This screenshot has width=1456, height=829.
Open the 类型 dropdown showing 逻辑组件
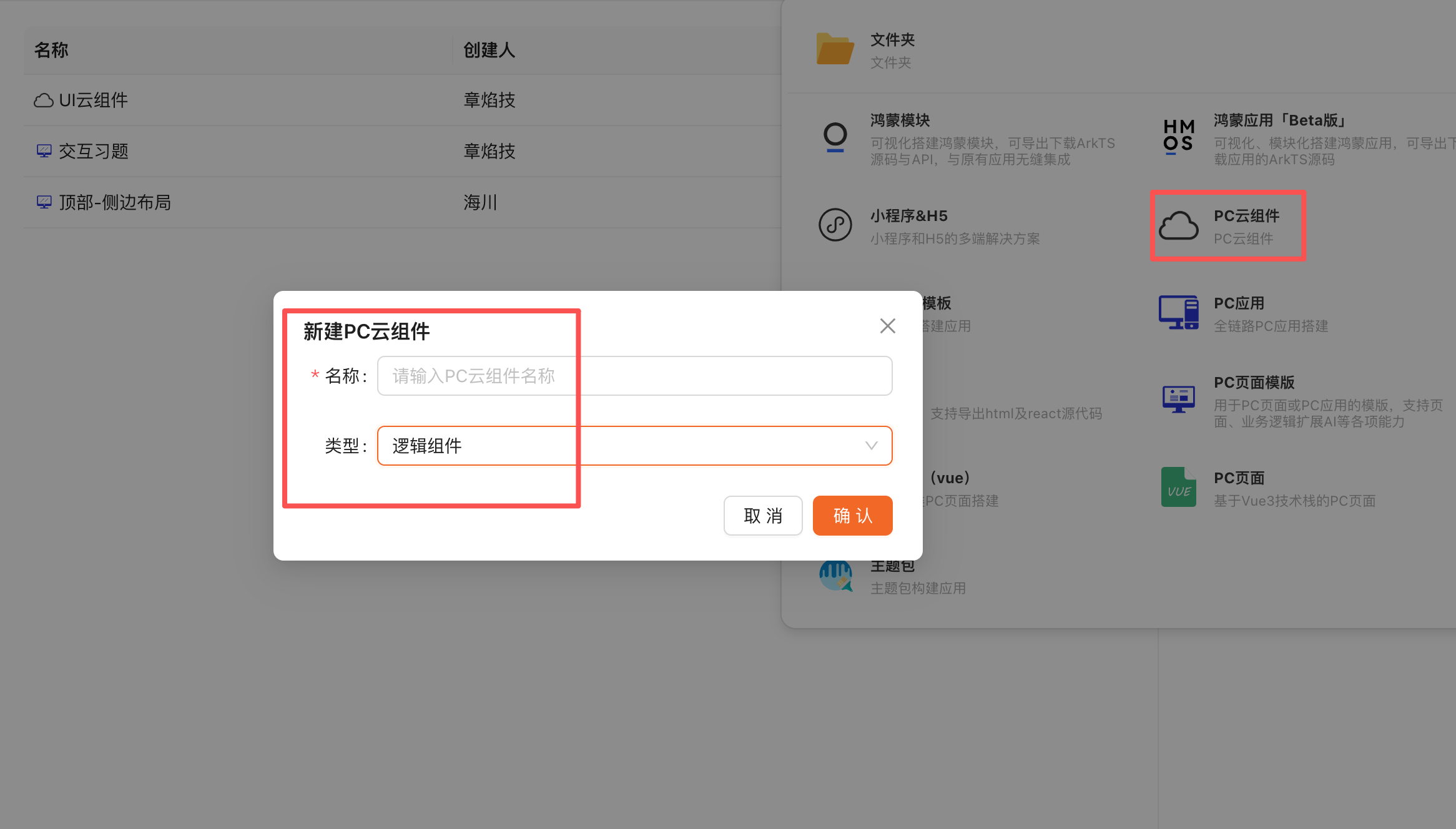point(634,446)
